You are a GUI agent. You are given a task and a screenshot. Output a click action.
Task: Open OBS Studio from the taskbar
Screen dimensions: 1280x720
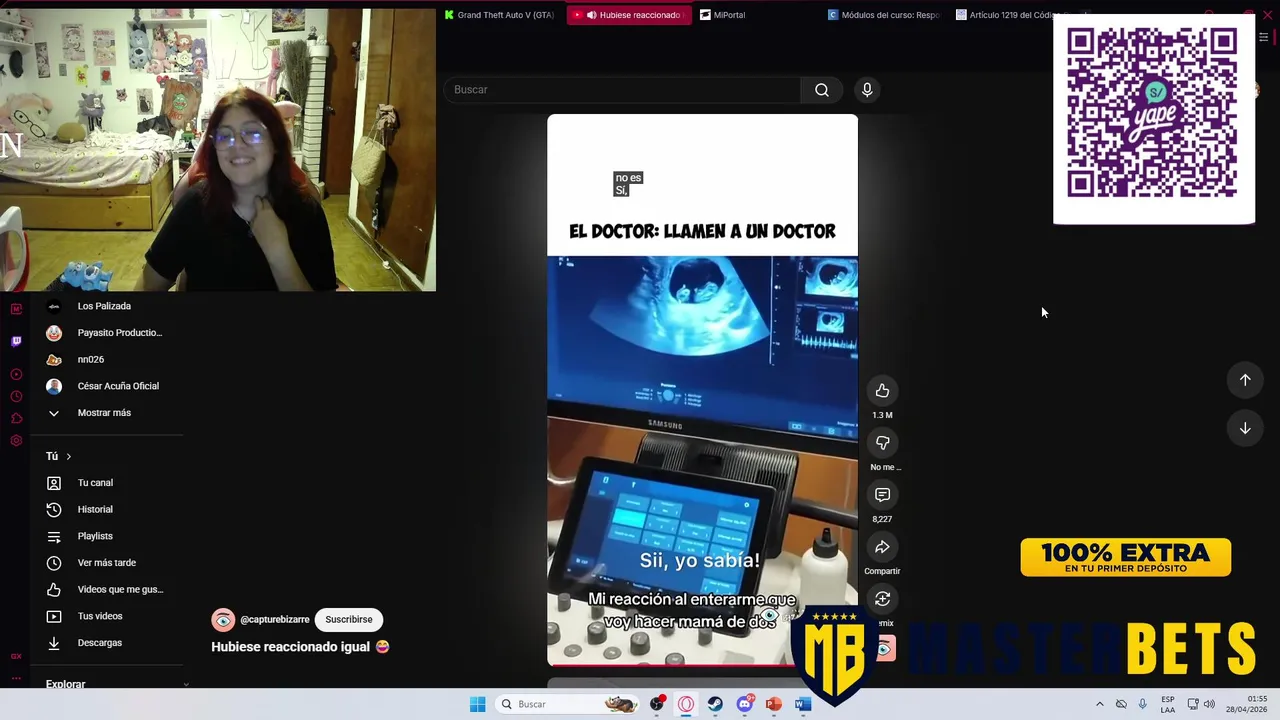coord(657,704)
